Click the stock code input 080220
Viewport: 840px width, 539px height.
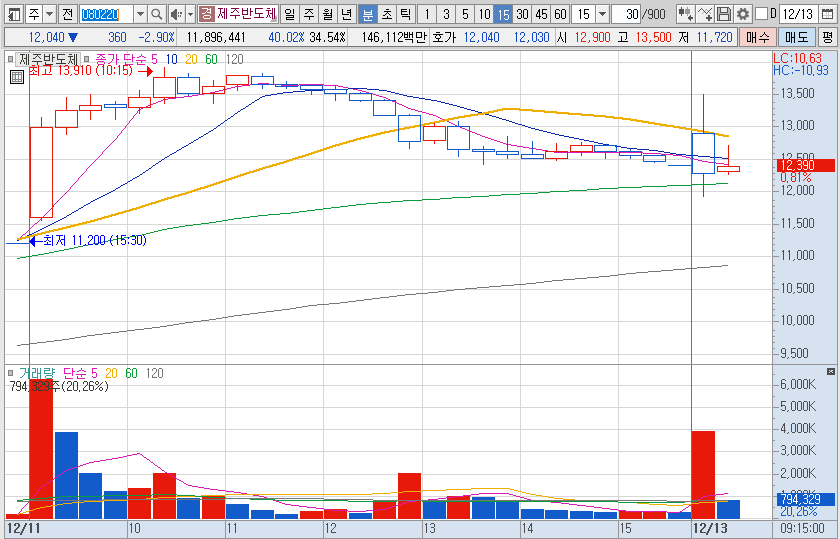(106, 14)
